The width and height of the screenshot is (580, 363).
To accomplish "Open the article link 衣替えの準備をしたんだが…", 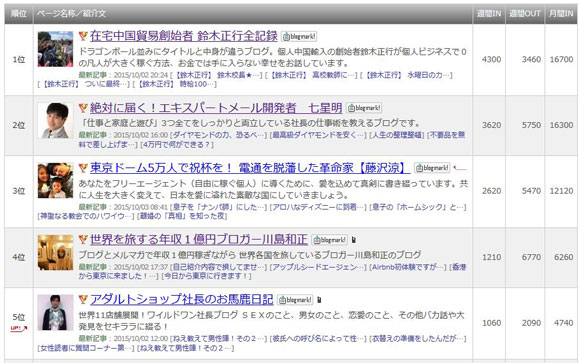I will coord(417,339).
